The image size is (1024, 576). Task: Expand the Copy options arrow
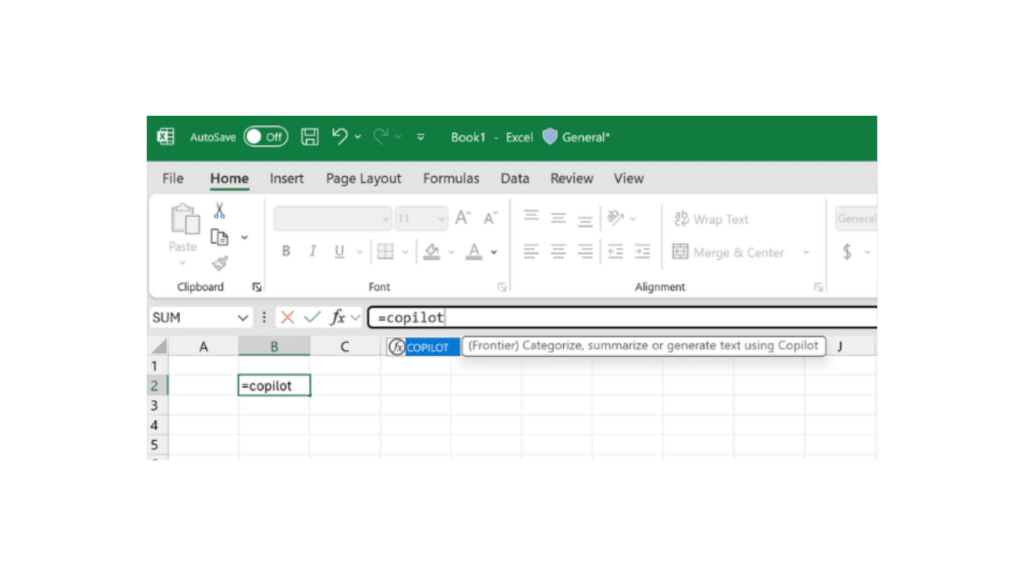(244, 238)
